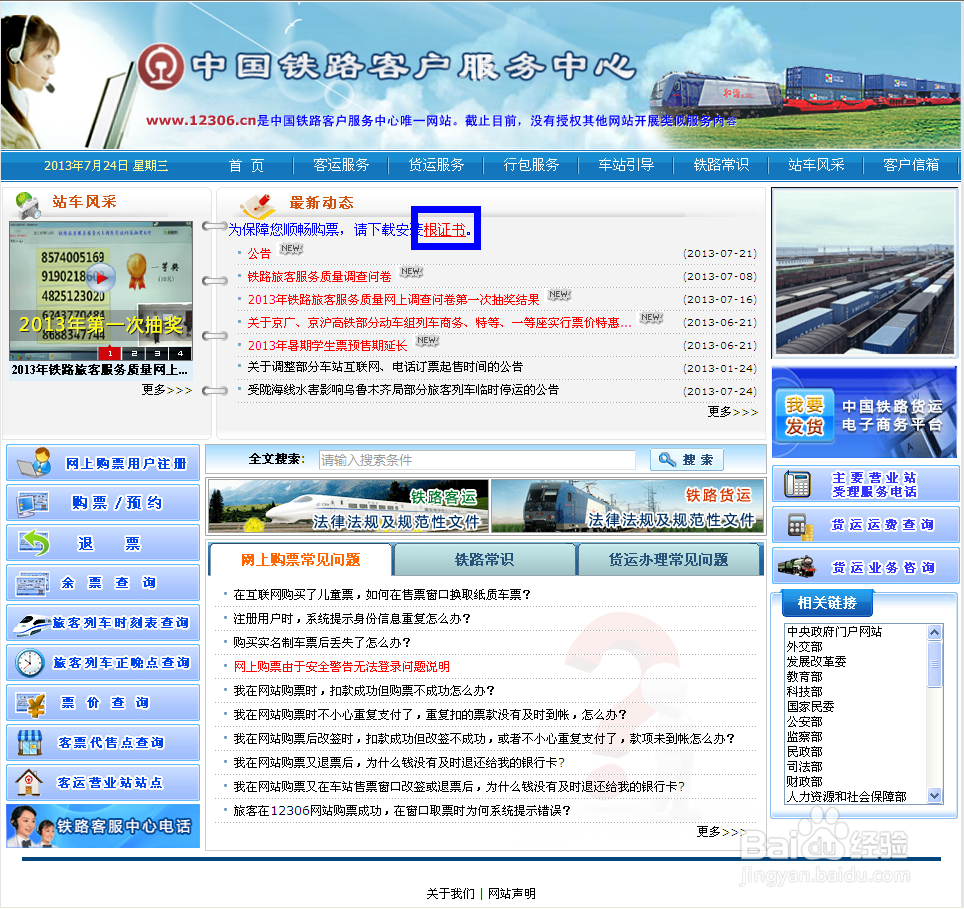Open 2013年铁路旅客服务质量网上调查问卷第一次抽奖结果 link
The image size is (964, 909).
click(393, 299)
